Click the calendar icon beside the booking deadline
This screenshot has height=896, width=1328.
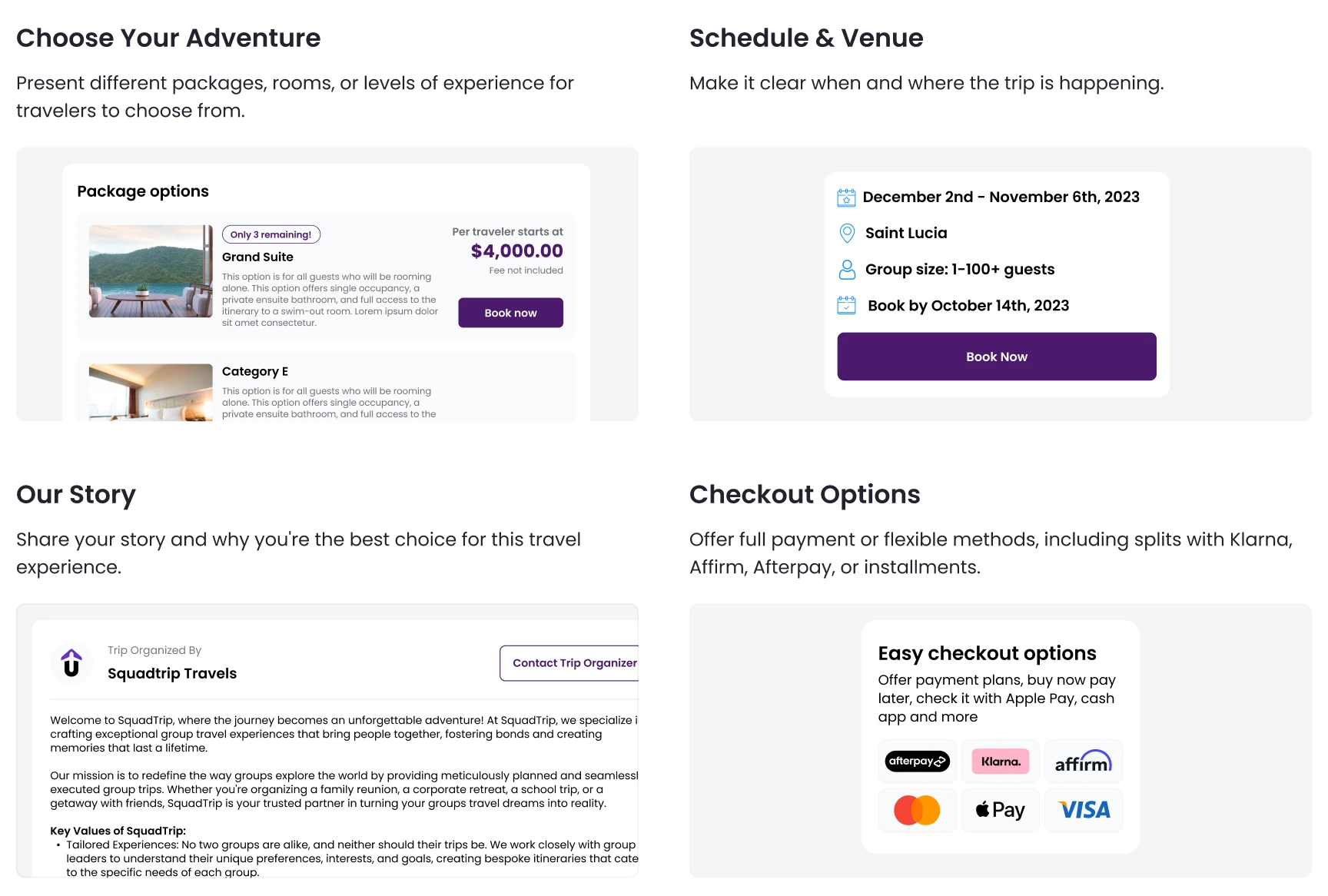[x=847, y=305]
